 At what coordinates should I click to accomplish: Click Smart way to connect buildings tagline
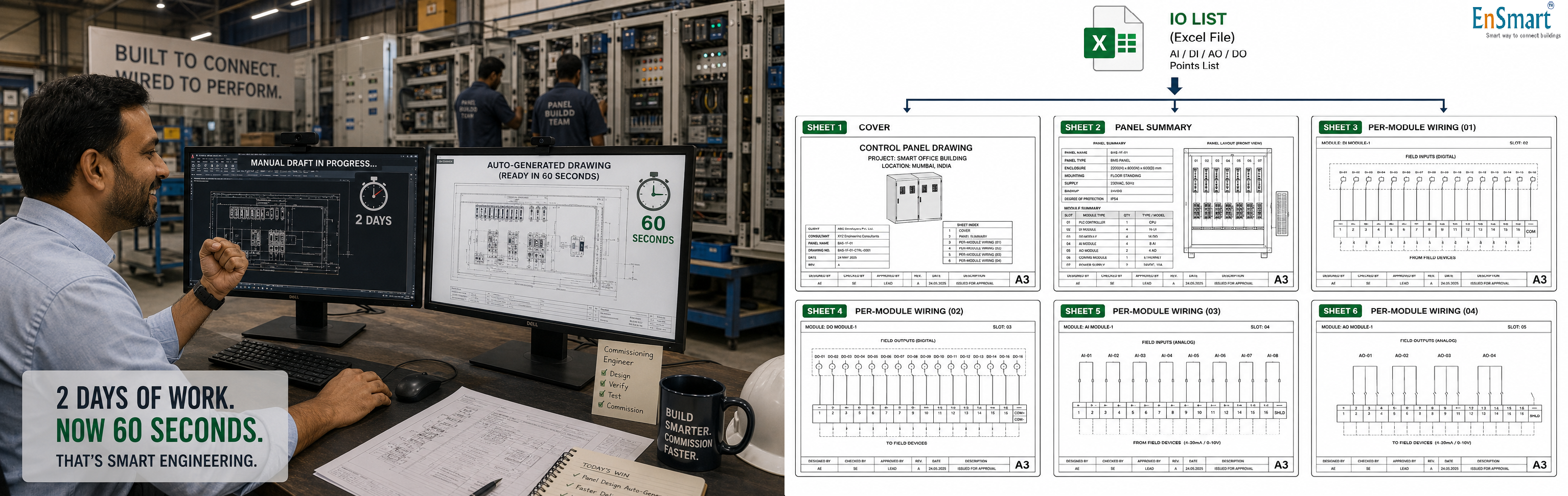(x=1523, y=35)
